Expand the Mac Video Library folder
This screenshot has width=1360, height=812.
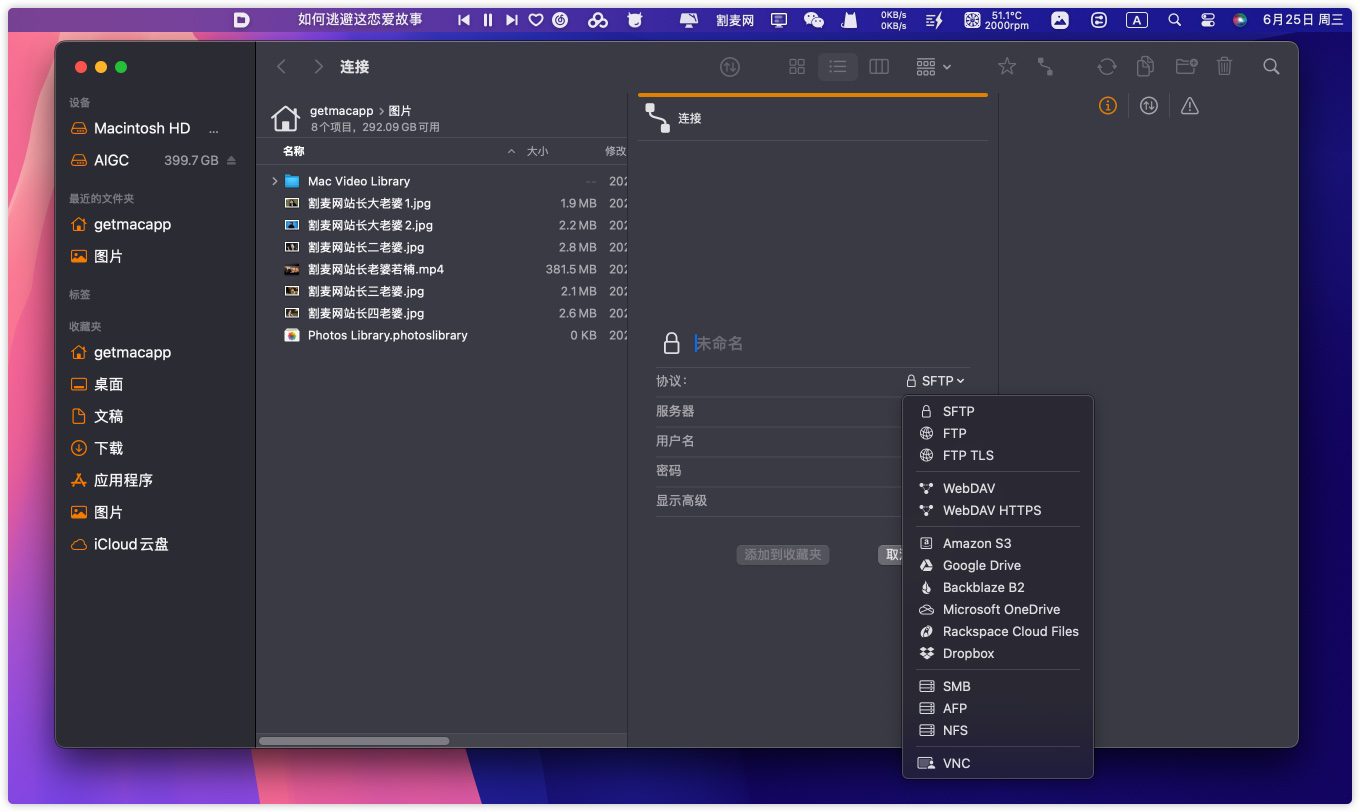[x=275, y=182]
